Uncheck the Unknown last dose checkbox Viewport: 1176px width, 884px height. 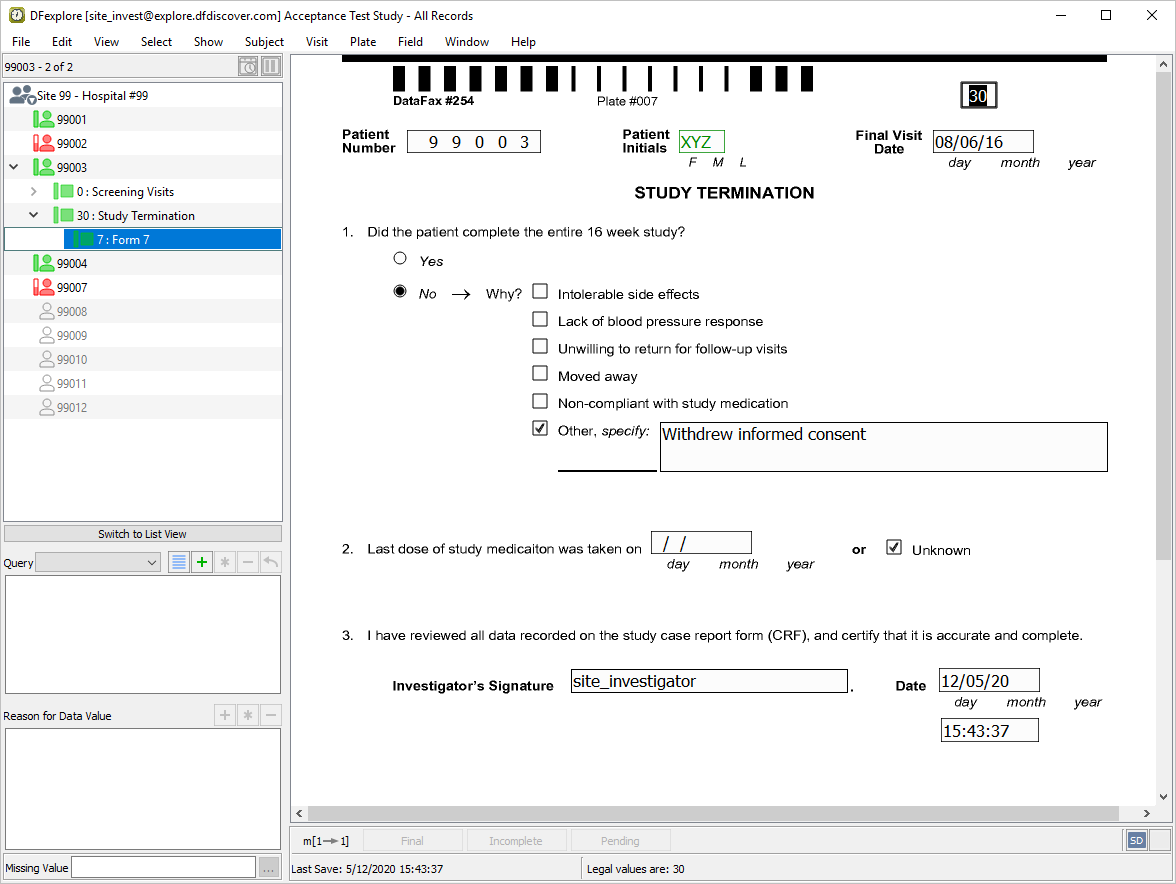[894, 548]
